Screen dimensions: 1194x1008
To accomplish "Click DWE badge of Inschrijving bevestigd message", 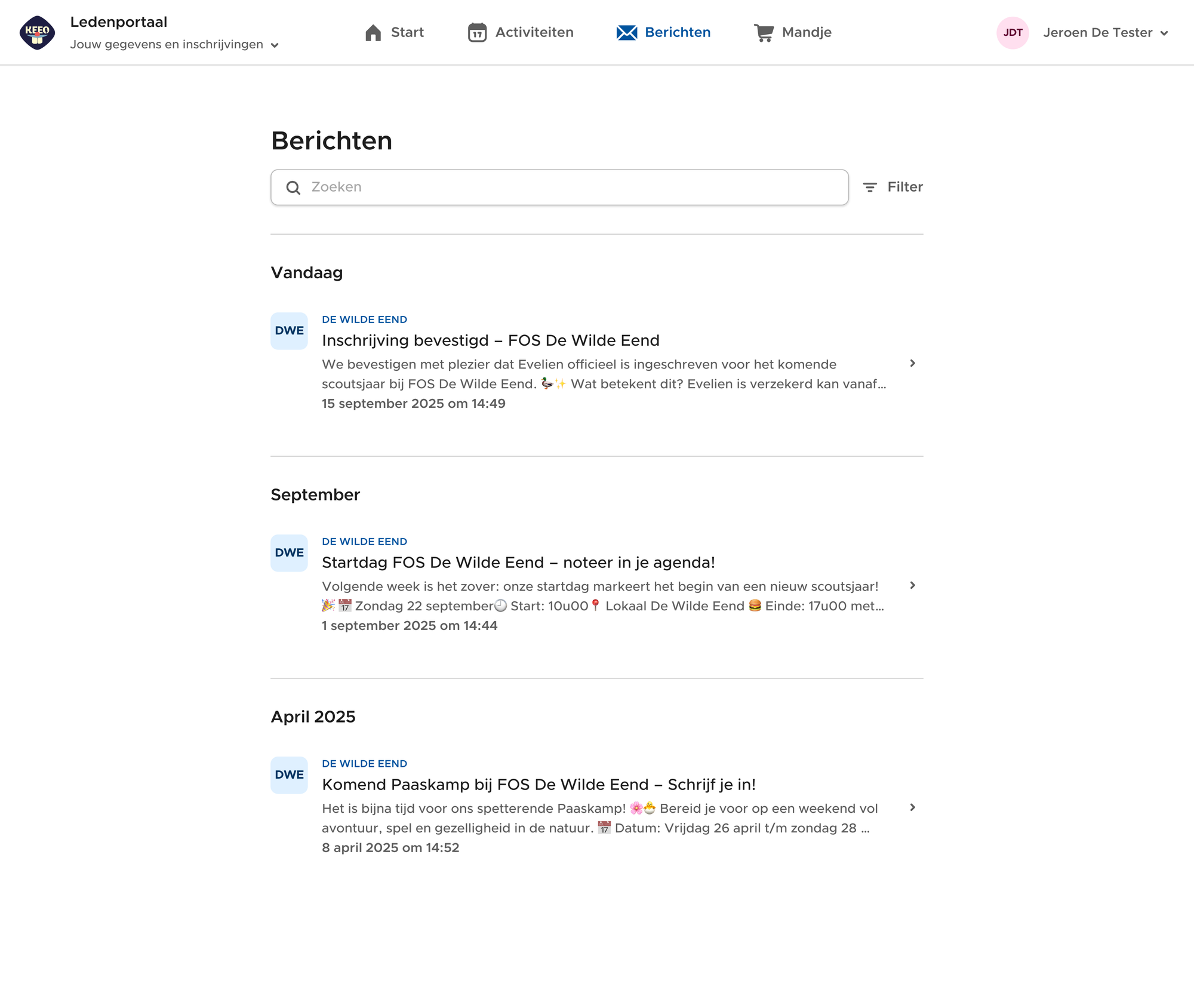I will [289, 331].
